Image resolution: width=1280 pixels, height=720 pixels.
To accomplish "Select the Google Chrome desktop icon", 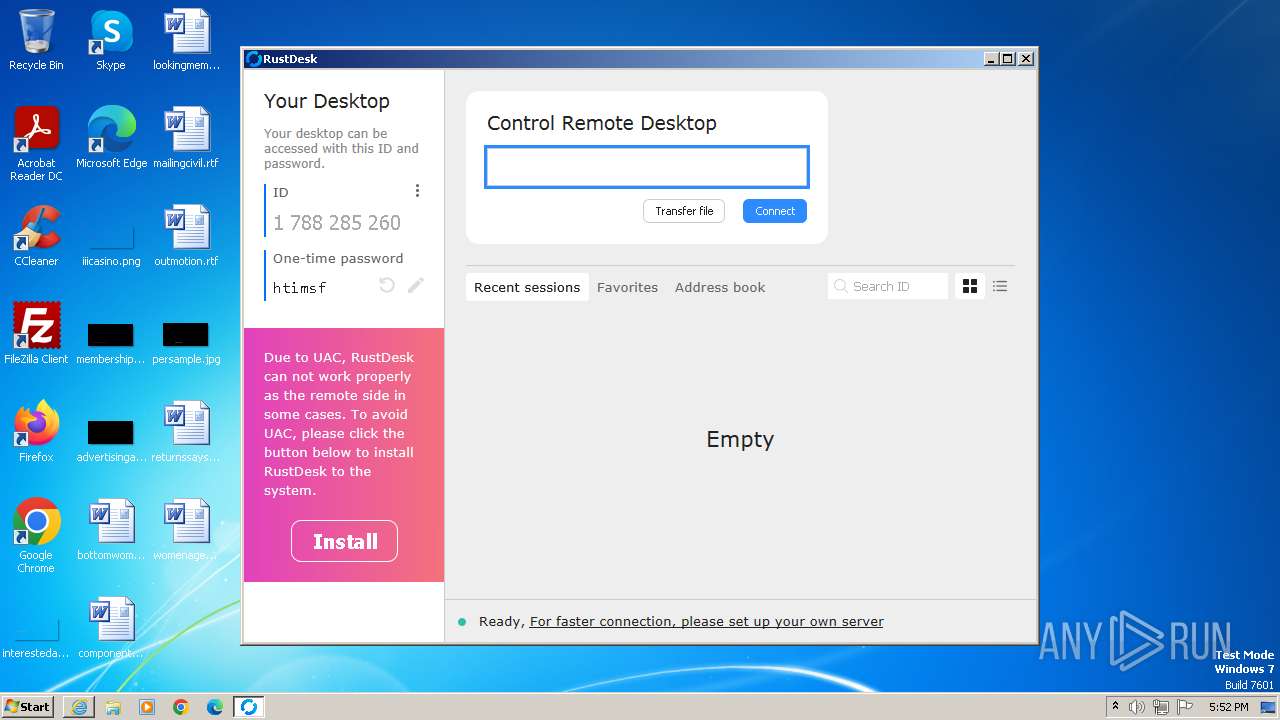I will pos(36,536).
